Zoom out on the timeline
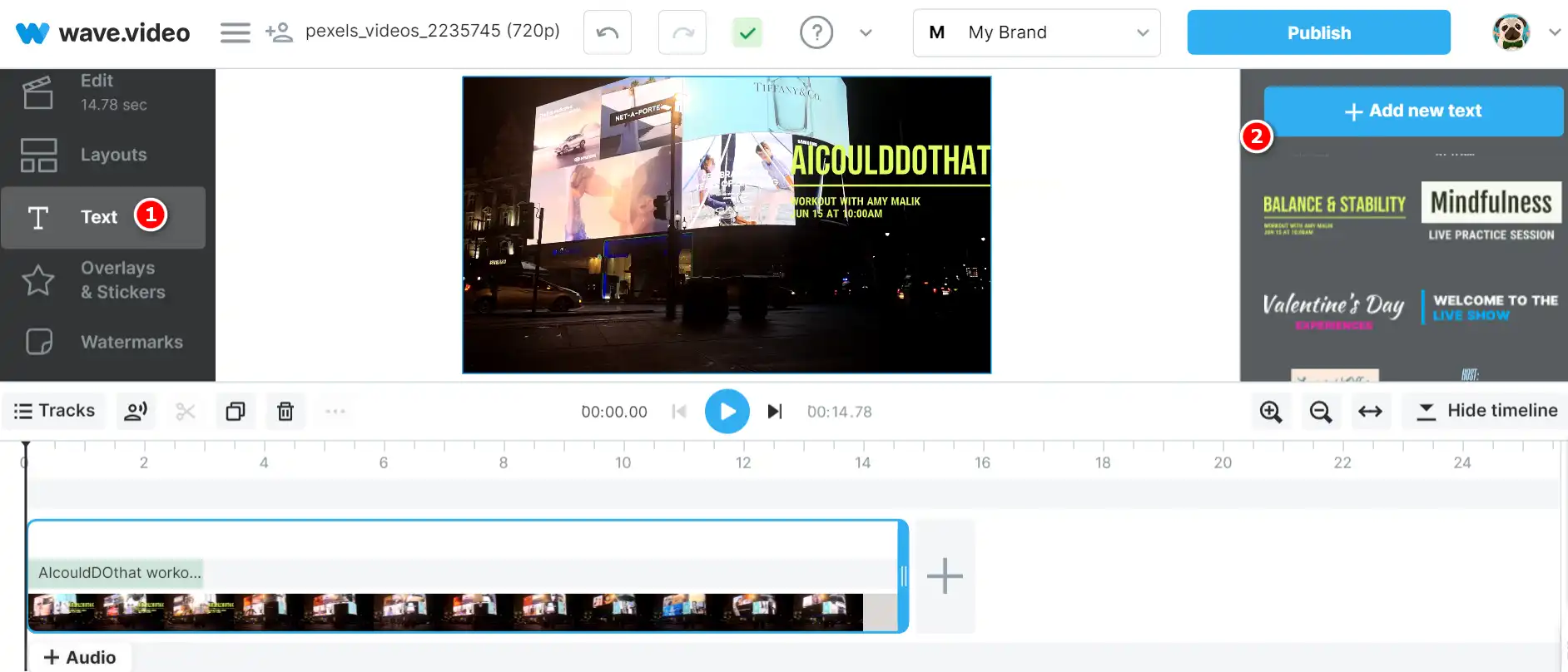1568x672 pixels. pyautogui.click(x=1321, y=411)
